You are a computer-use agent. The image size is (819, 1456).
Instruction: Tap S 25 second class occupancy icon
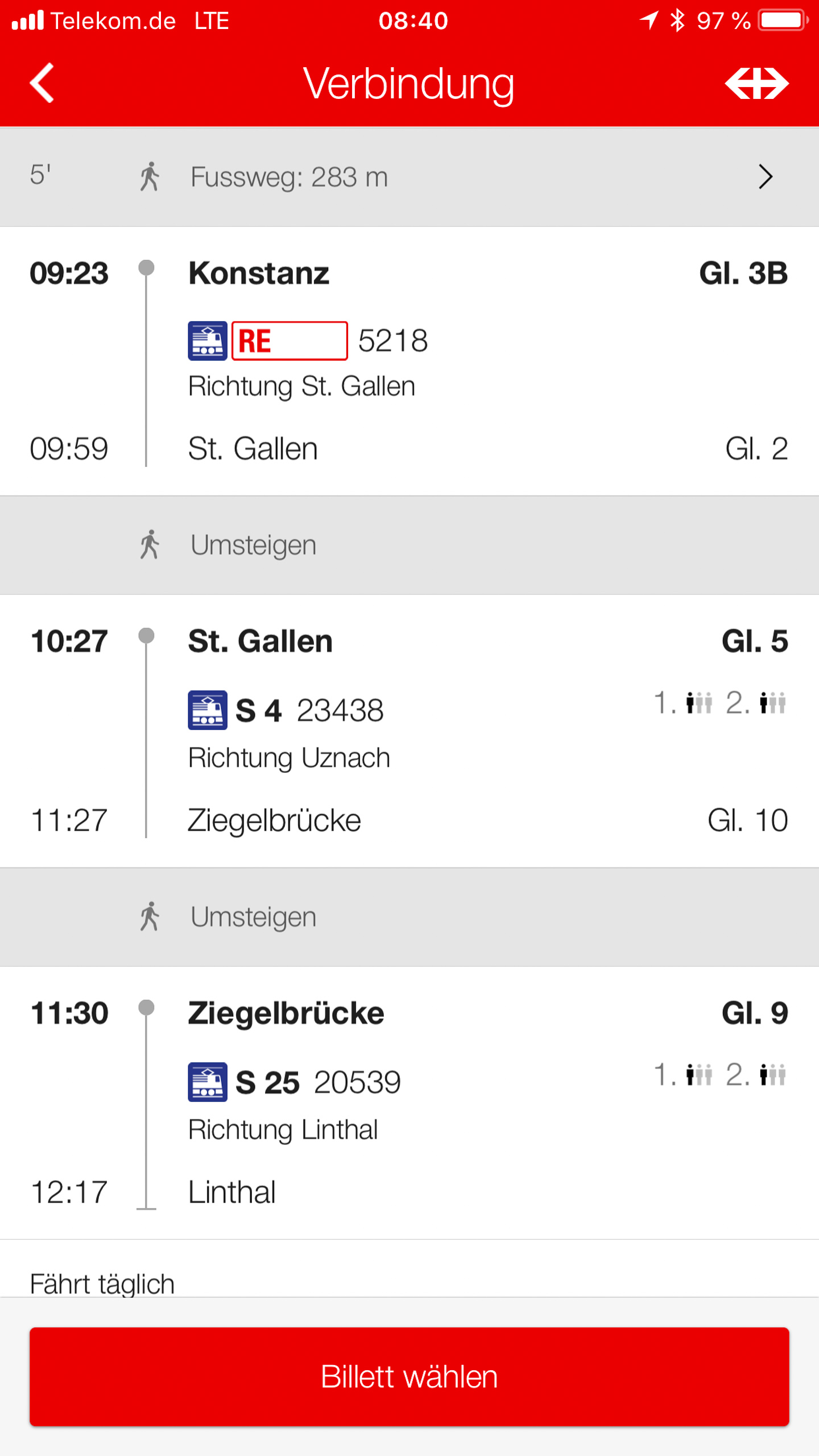(x=772, y=1075)
